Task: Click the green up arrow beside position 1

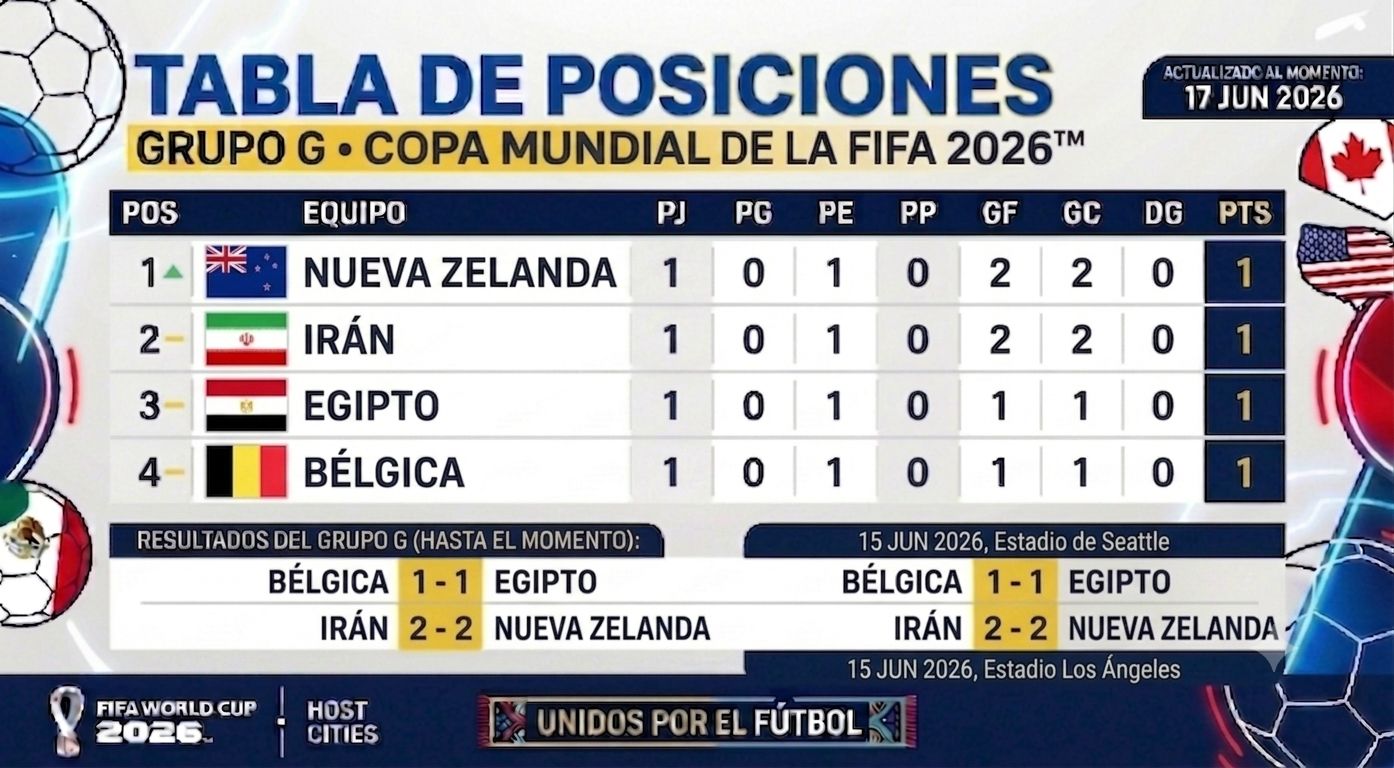Action: point(173,272)
